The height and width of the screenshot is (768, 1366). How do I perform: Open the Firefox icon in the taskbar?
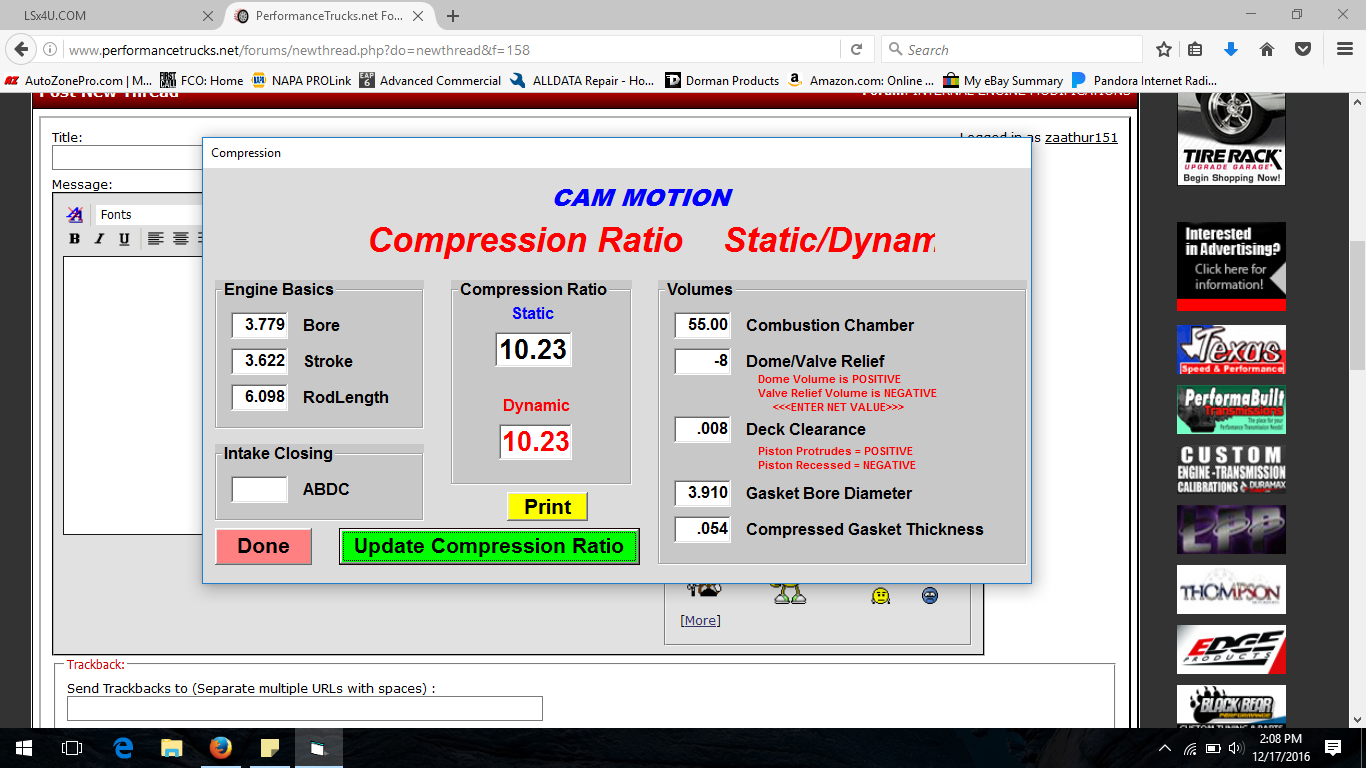(221, 748)
